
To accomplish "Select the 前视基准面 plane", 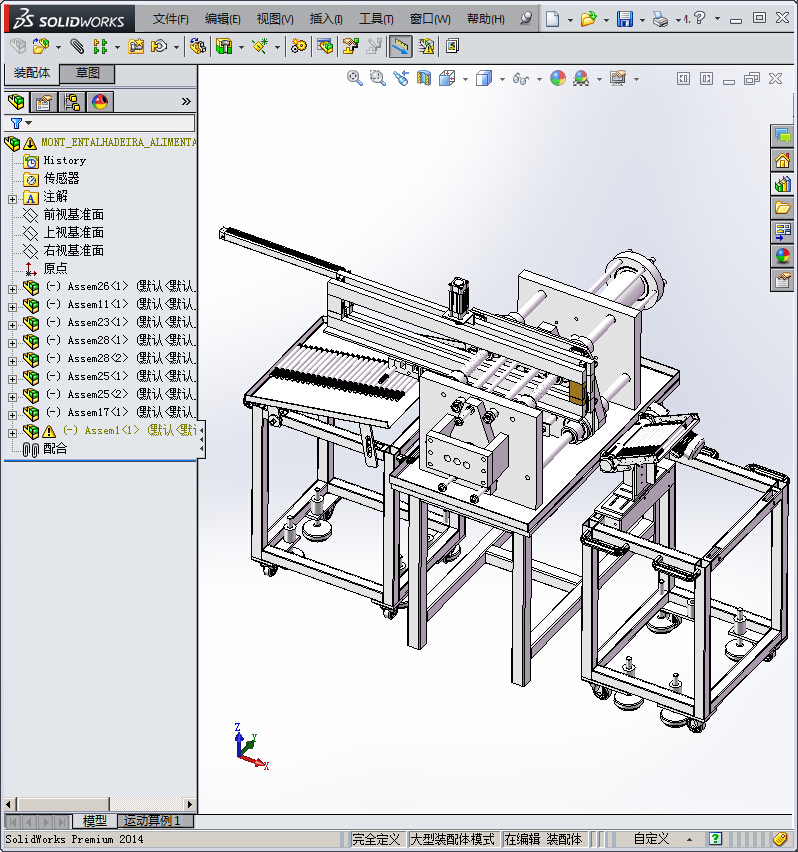I will click(x=73, y=215).
